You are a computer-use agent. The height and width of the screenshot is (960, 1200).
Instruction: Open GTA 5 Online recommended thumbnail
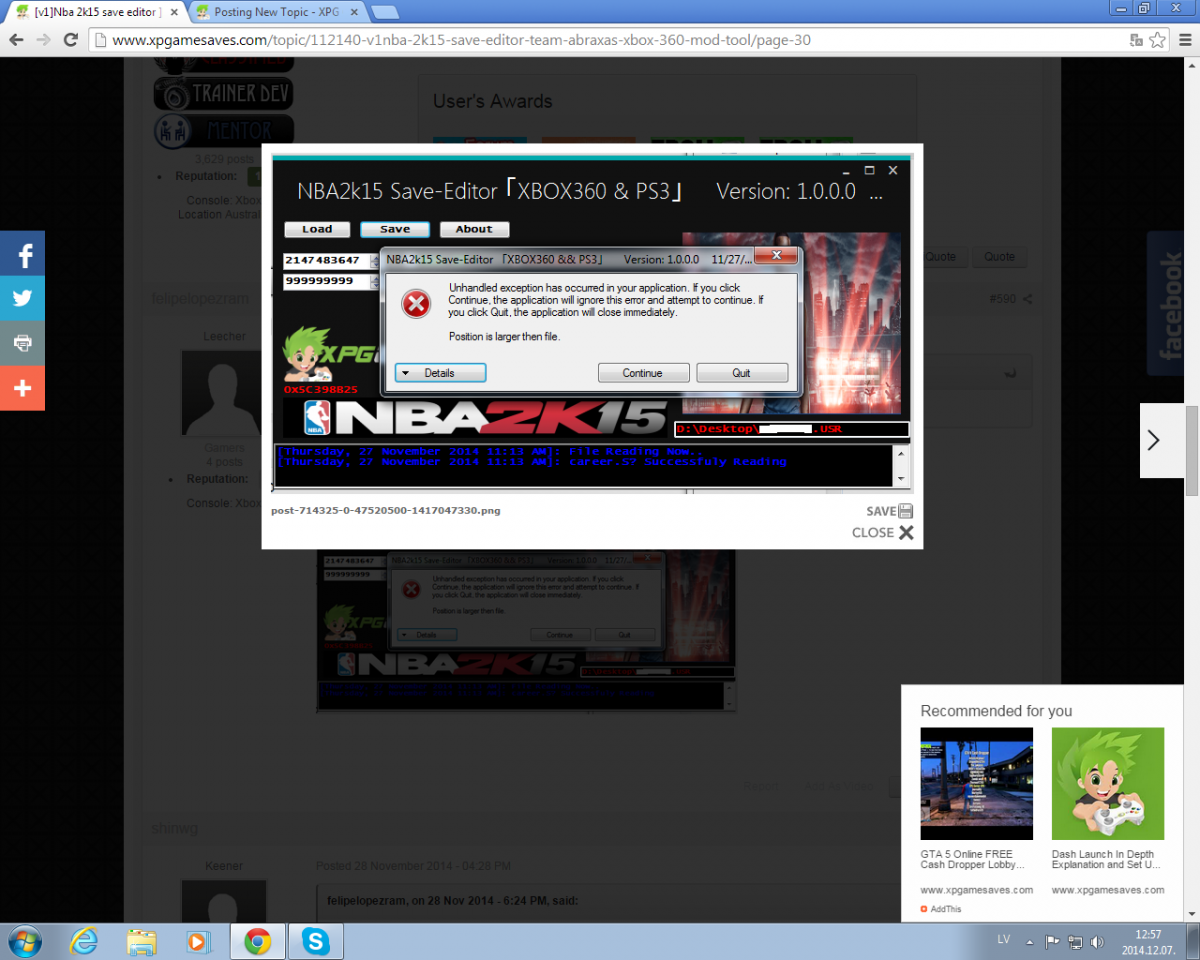click(976, 783)
